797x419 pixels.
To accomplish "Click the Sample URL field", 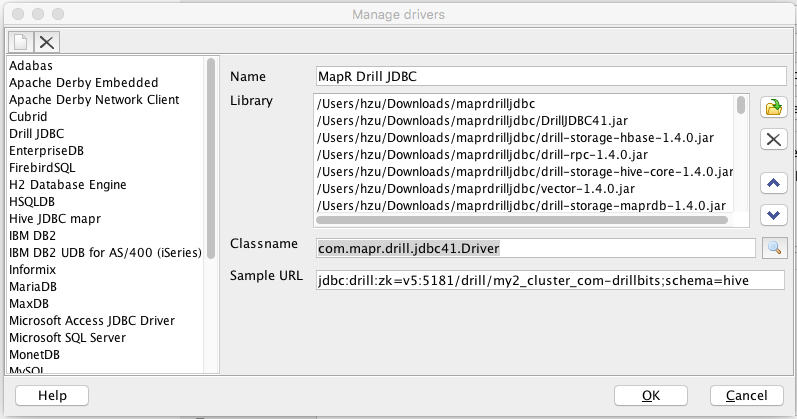I will pyautogui.click(x=550, y=280).
